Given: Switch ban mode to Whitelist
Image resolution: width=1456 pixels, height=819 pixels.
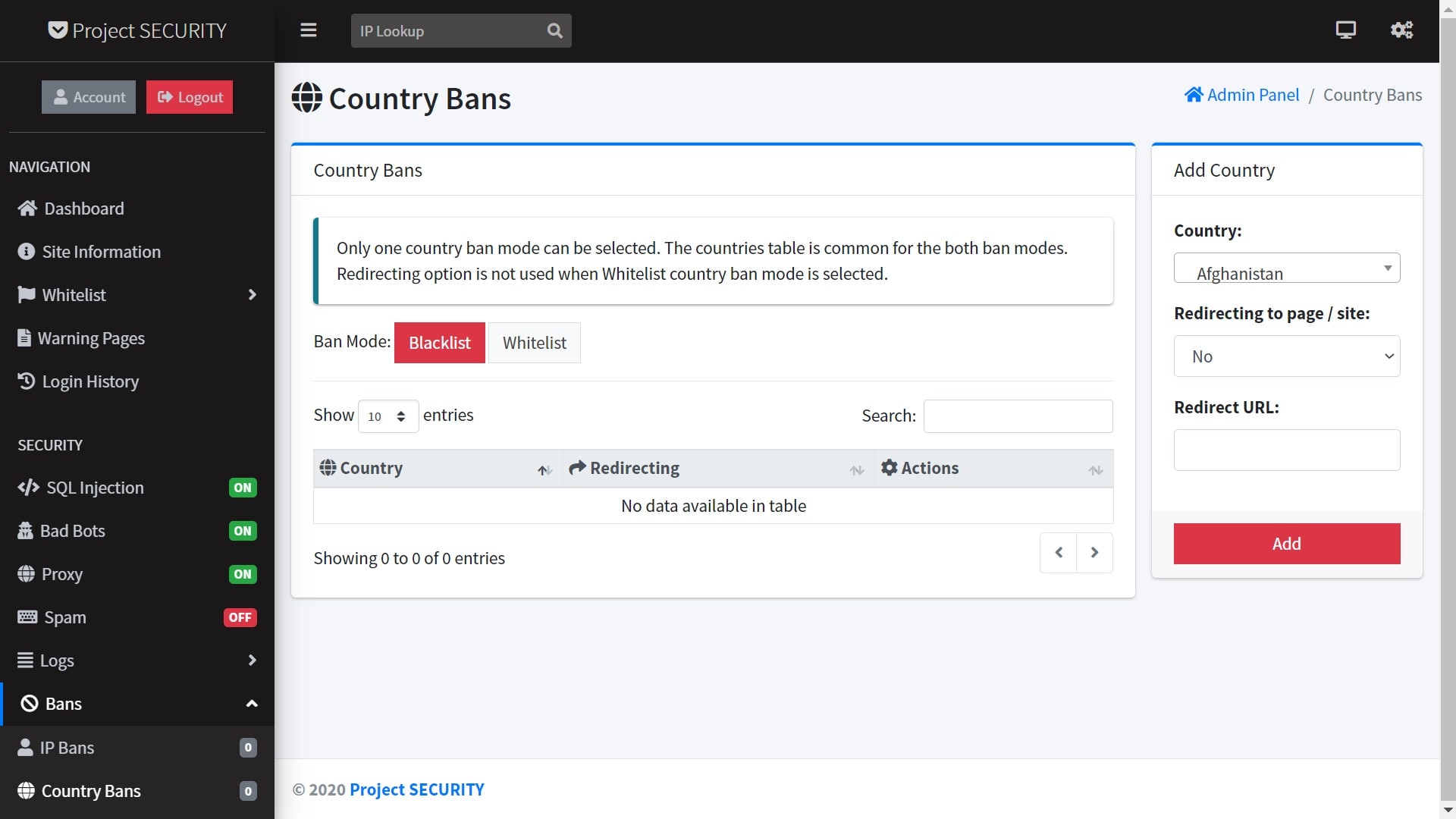Looking at the screenshot, I should [x=534, y=343].
